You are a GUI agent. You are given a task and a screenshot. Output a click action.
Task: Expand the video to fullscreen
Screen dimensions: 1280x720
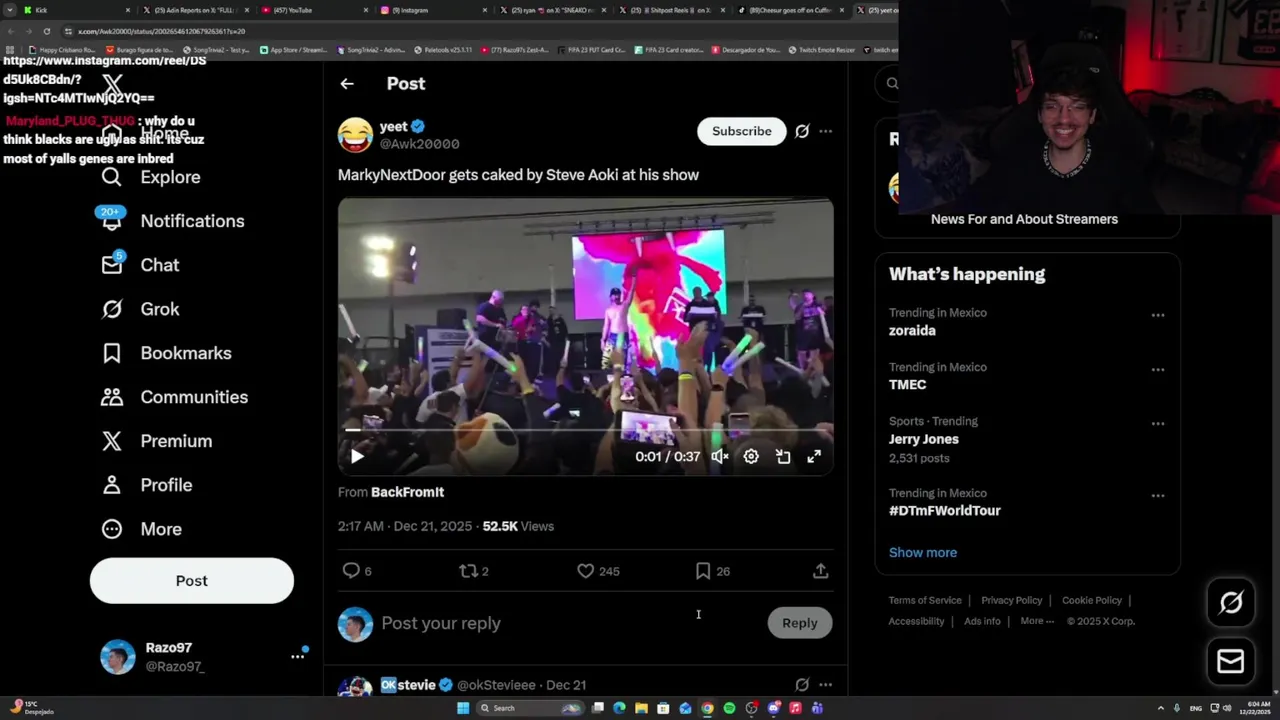pos(814,457)
